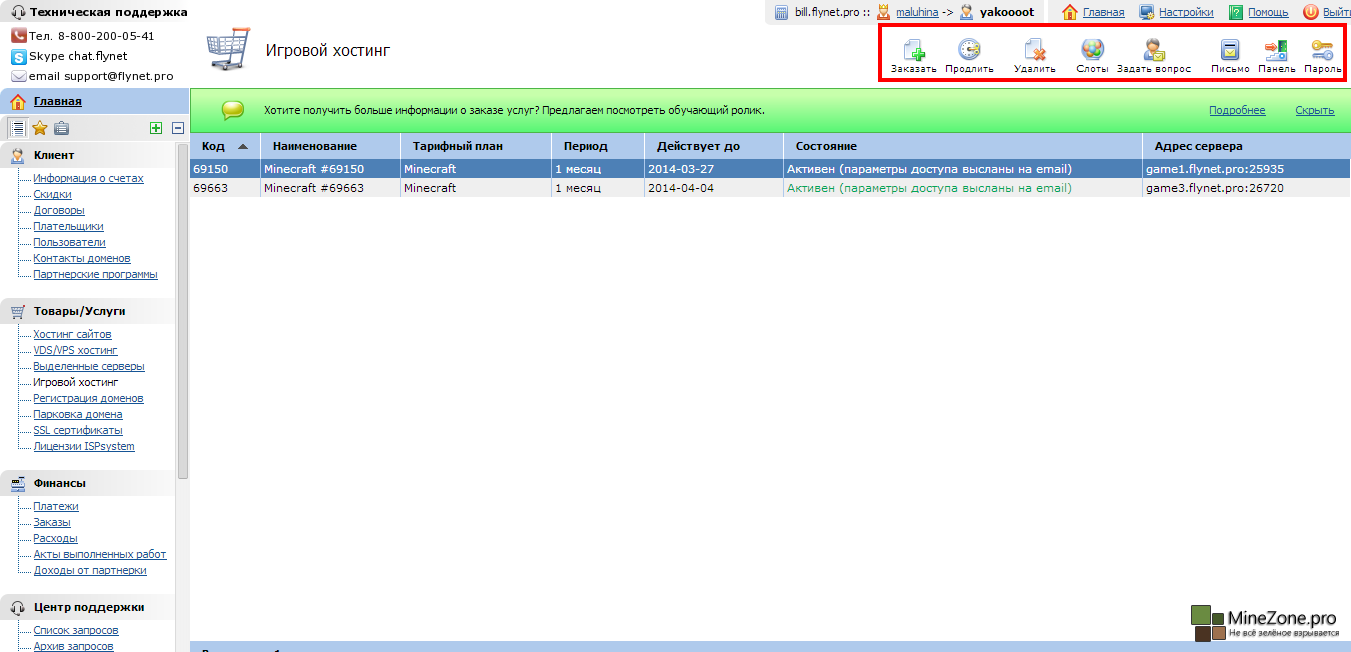This screenshot has width=1351, height=652.
Task: Click the Заказать order icon
Action: coord(913,51)
